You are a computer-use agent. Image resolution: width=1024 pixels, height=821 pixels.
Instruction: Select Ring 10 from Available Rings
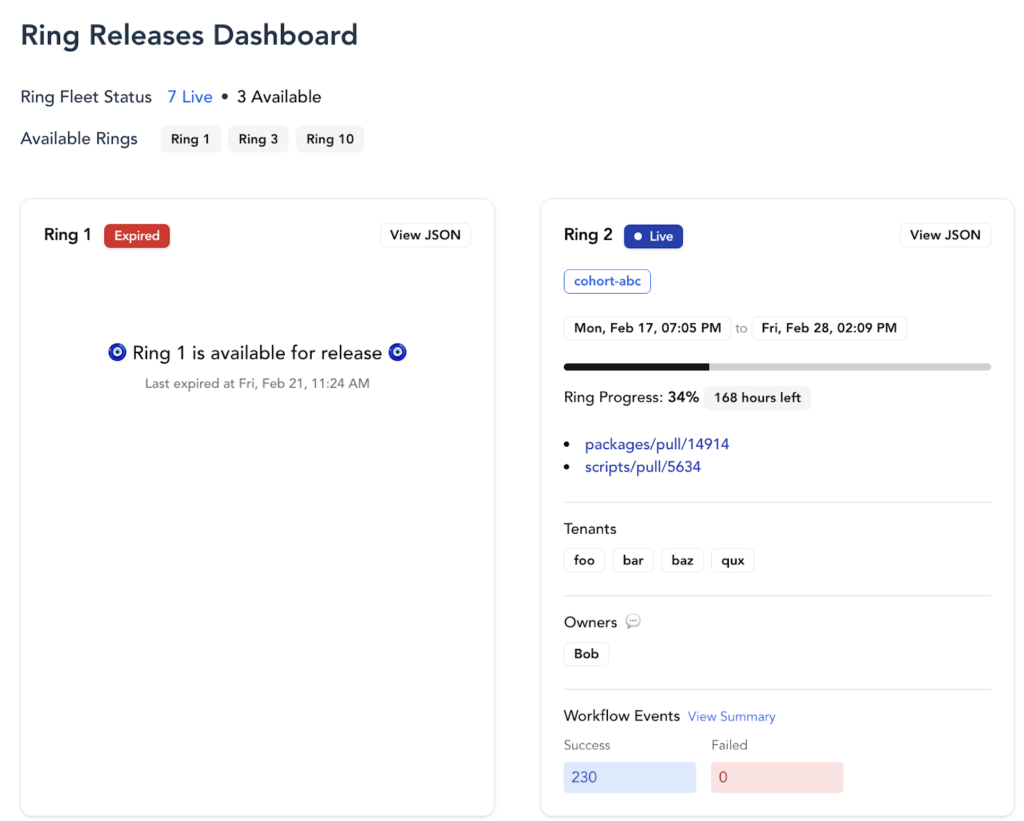[x=330, y=139]
